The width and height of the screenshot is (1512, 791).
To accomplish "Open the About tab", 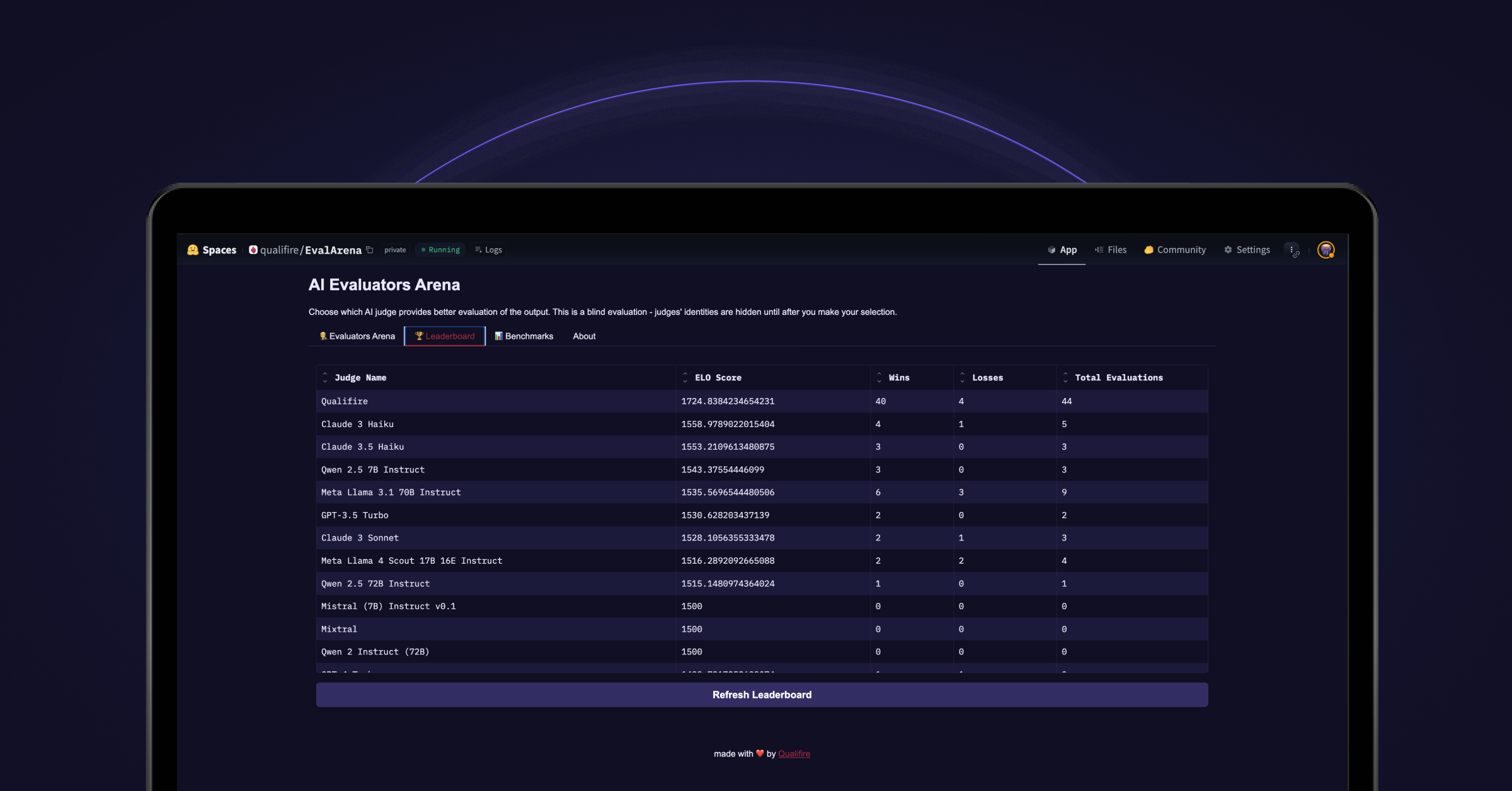I will click(x=584, y=336).
